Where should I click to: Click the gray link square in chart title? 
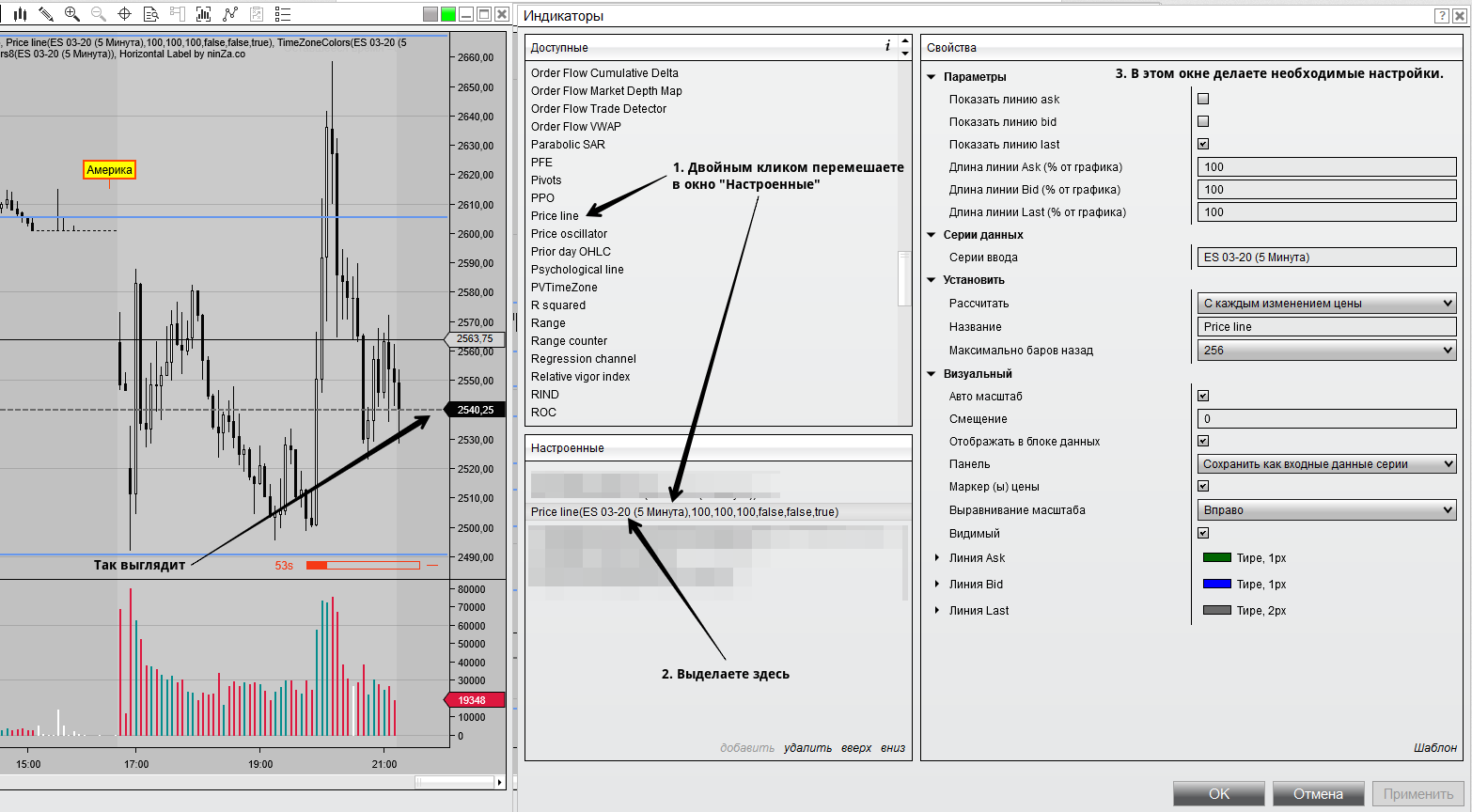[x=431, y=14]
